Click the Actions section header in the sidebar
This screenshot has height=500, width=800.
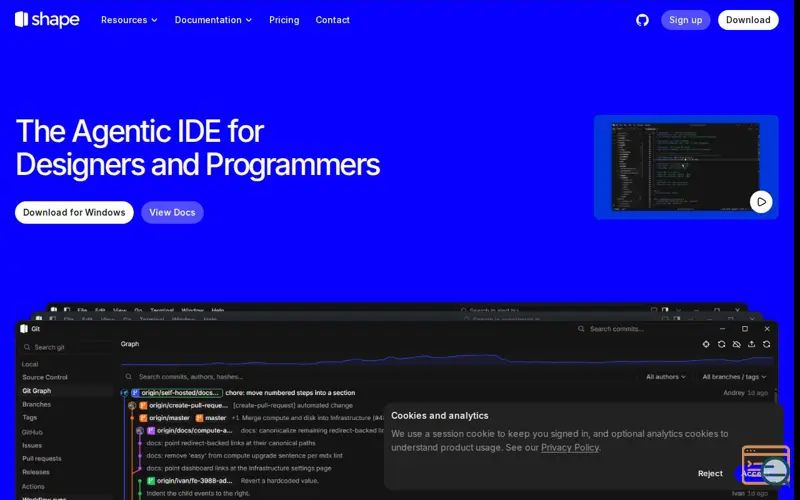(33, 487)
